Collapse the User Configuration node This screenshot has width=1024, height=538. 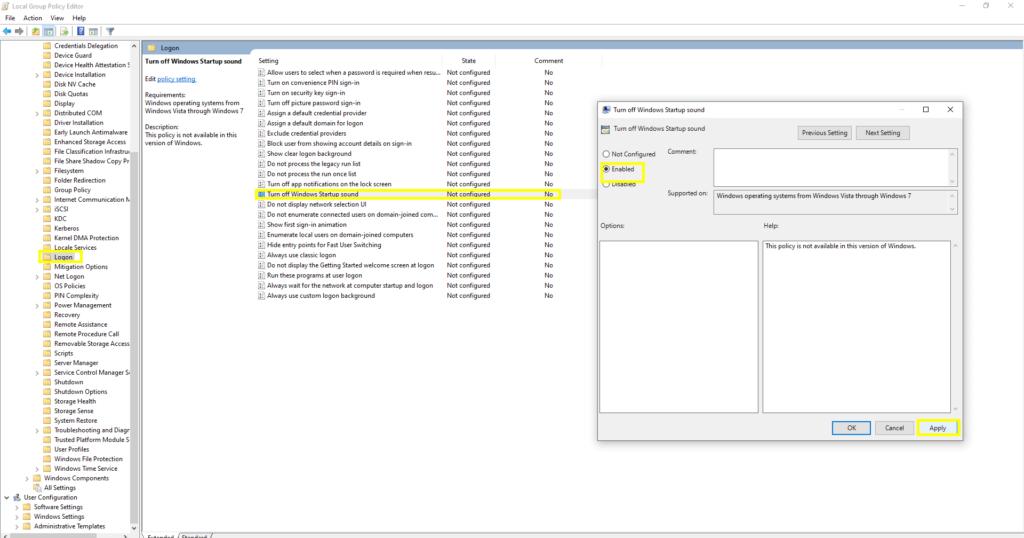click(8, 497)
